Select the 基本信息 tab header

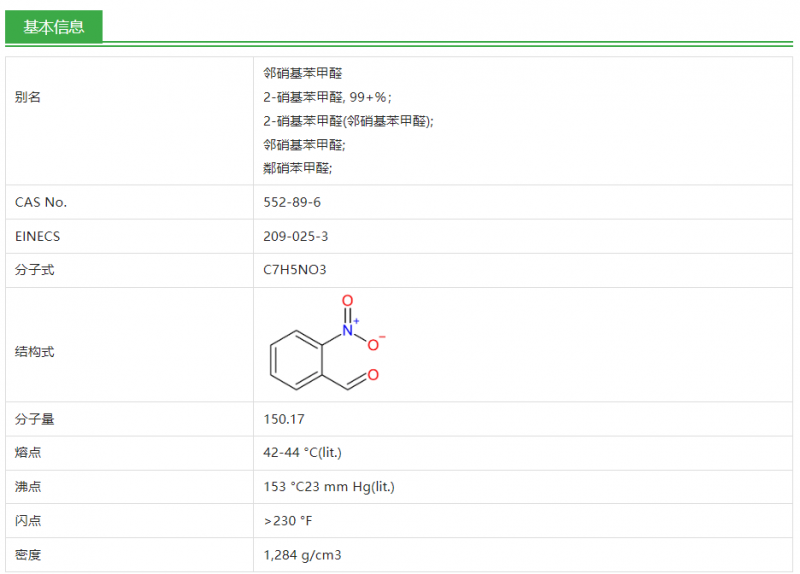click(x=54, y=27)
